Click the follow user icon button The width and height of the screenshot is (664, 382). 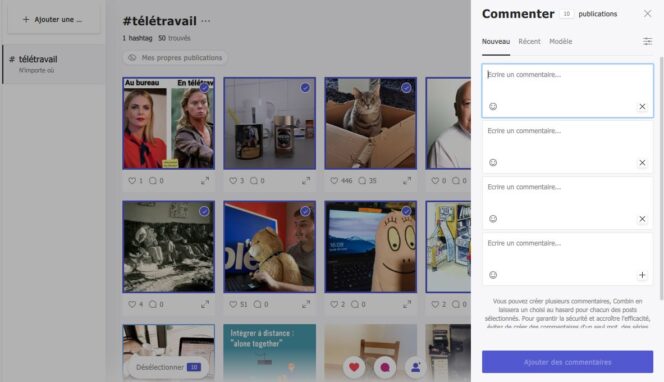[x=415, y=367]
